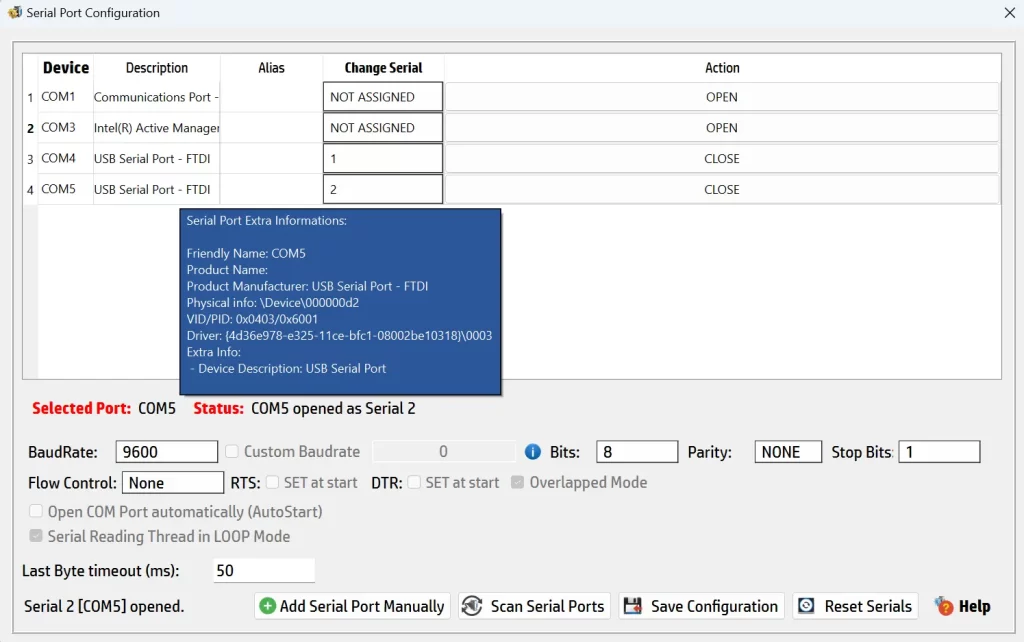The height and width of the screenshot is (642, 1024).
Task: Select the COM5 device cell
Action: (65, 189)
